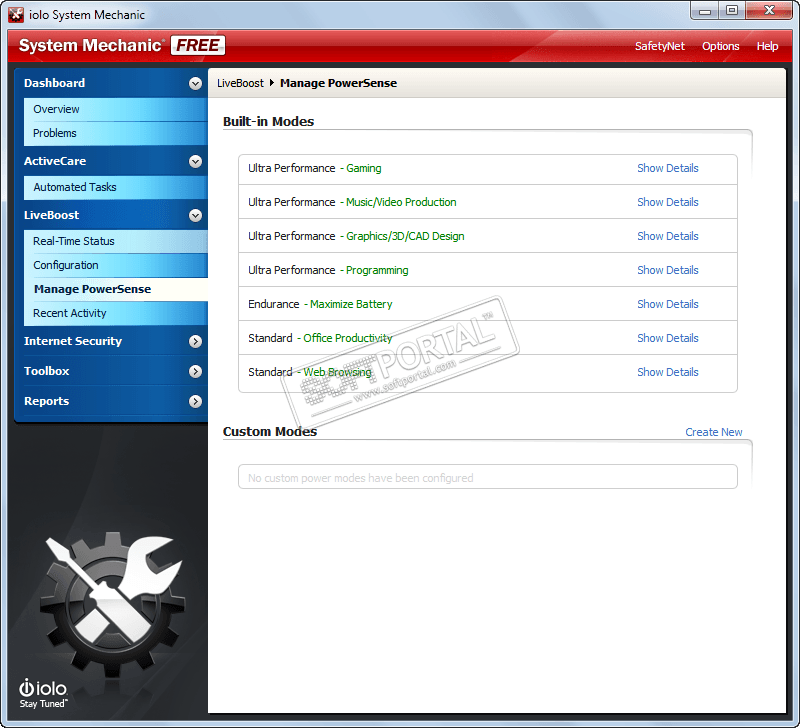
Task: Maximize the System Mechanic window
Action: 732,11
